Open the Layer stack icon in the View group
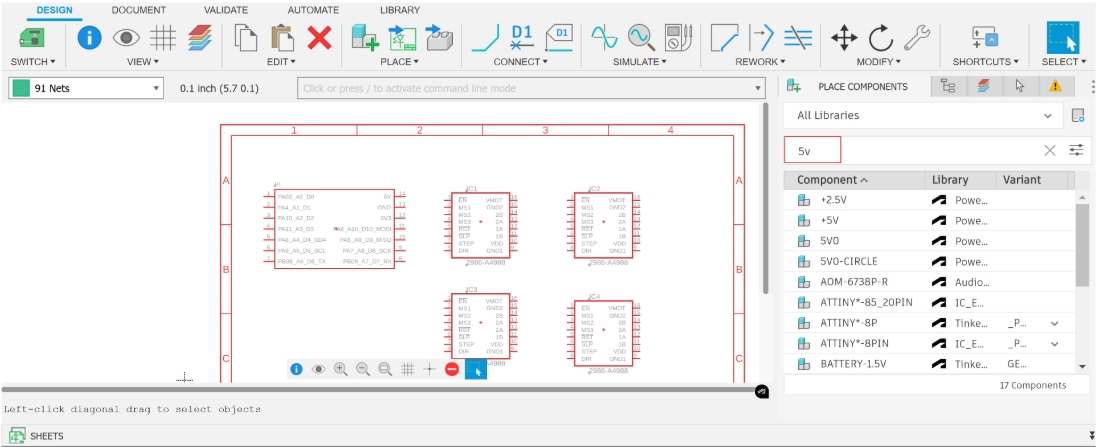Image resolution: width=1099 pixels, height=447 pixels. pos(200,37)
